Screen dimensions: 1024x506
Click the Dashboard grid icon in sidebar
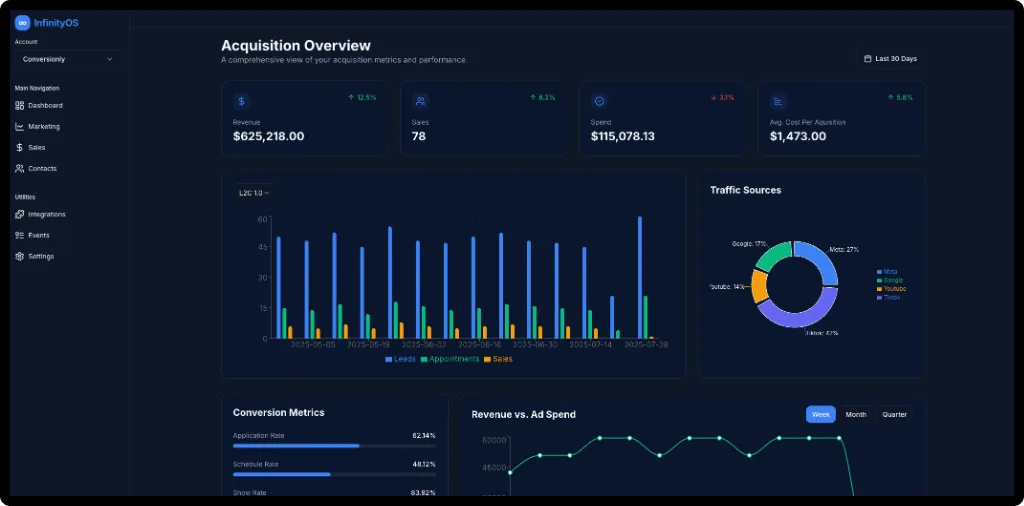tap(20, 106)
